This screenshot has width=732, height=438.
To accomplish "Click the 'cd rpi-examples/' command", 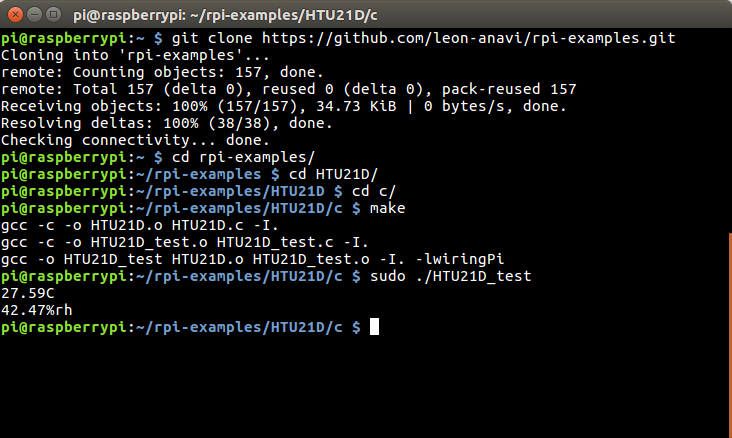I will [x=243, y=157].
